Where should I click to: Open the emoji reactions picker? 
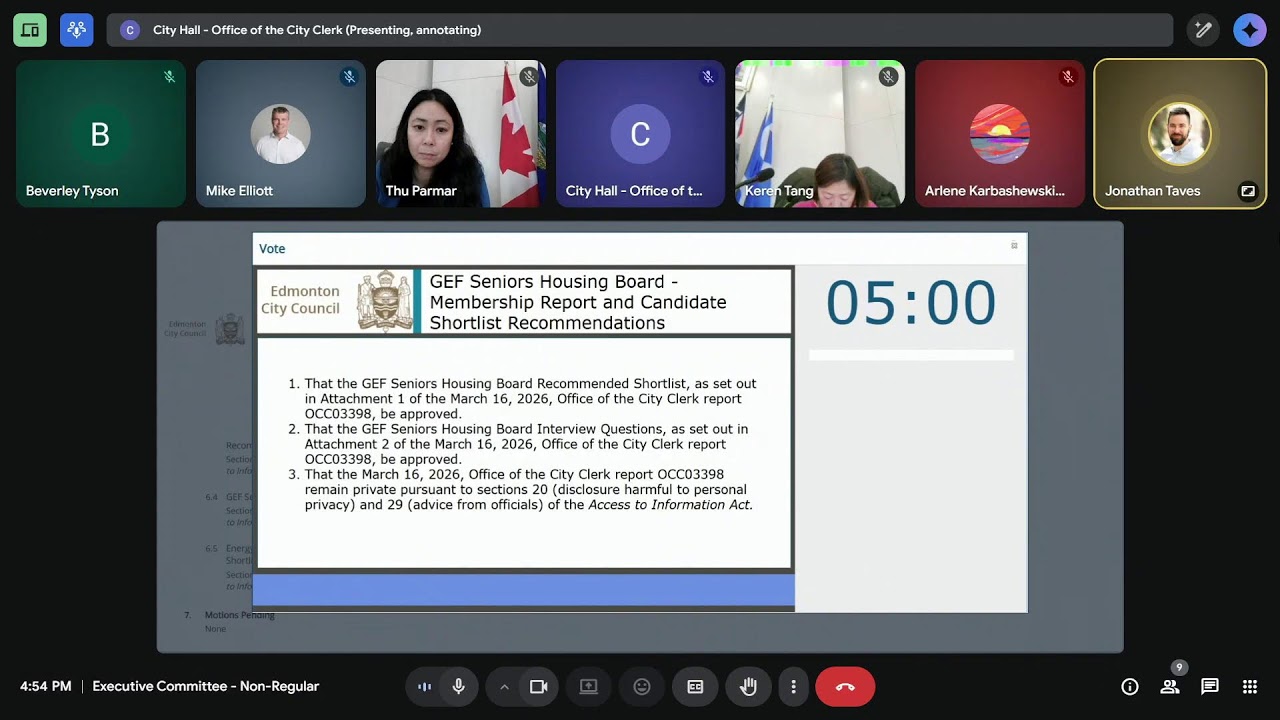[642, 687]
